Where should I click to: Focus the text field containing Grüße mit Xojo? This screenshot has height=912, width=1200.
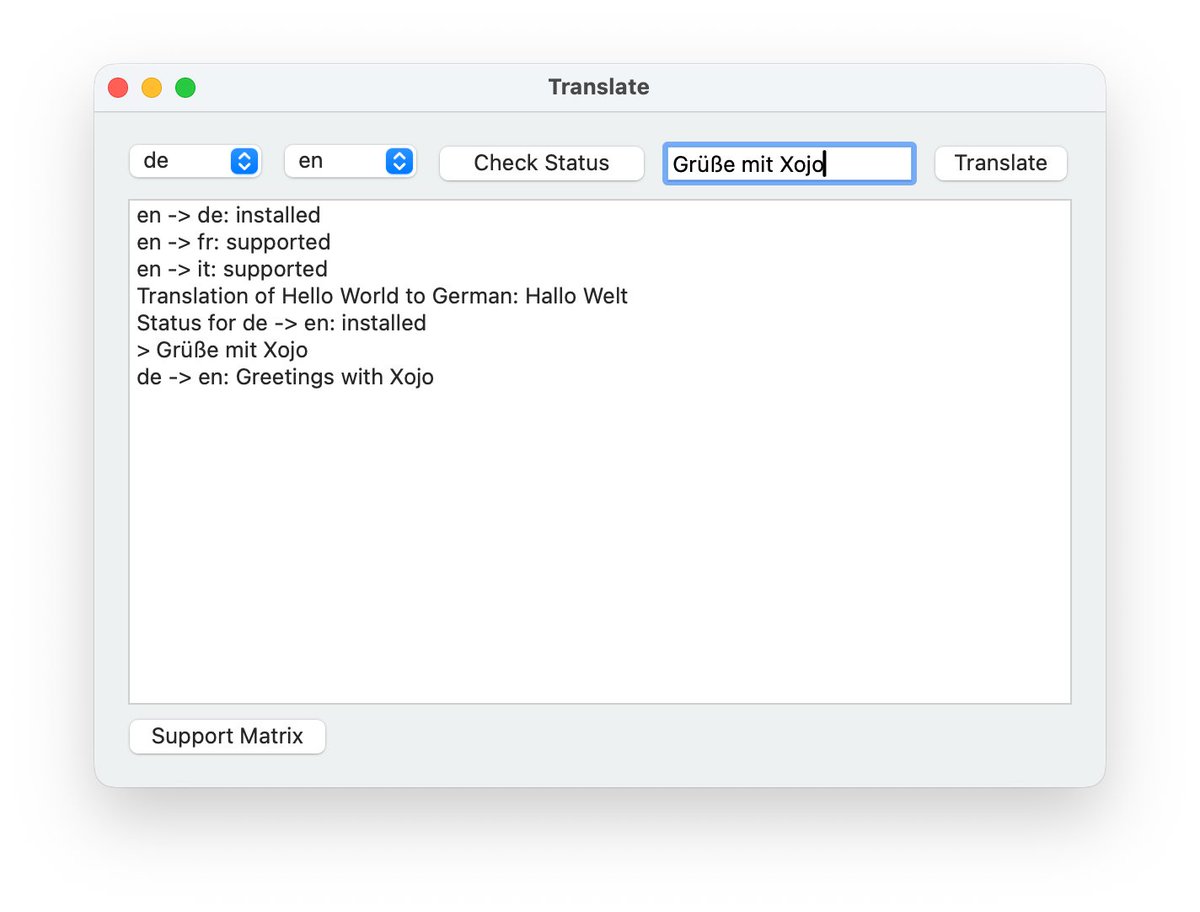789,164
